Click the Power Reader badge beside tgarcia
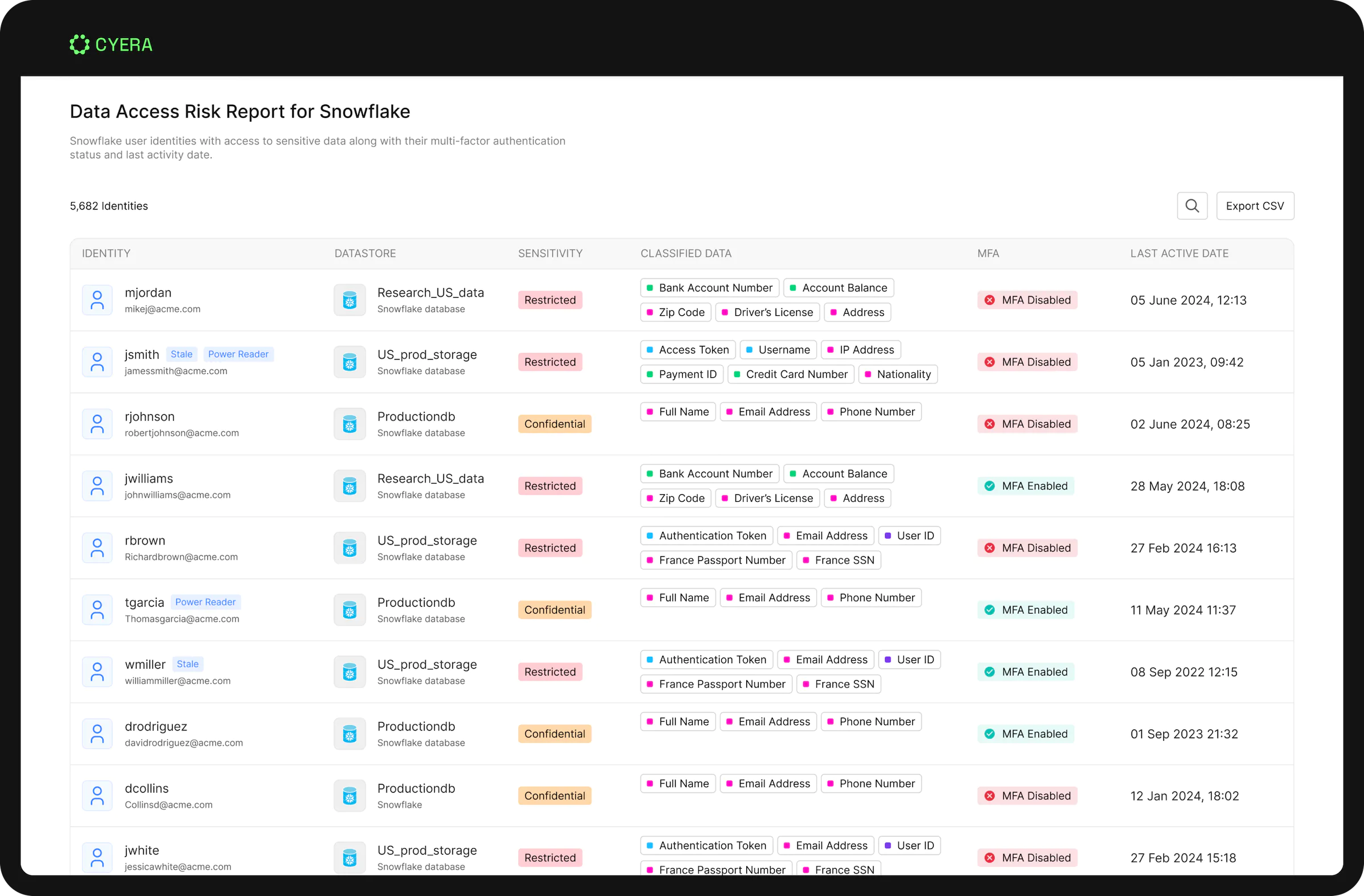Viewport: 1364px width, 896px height. click(205, 602)
